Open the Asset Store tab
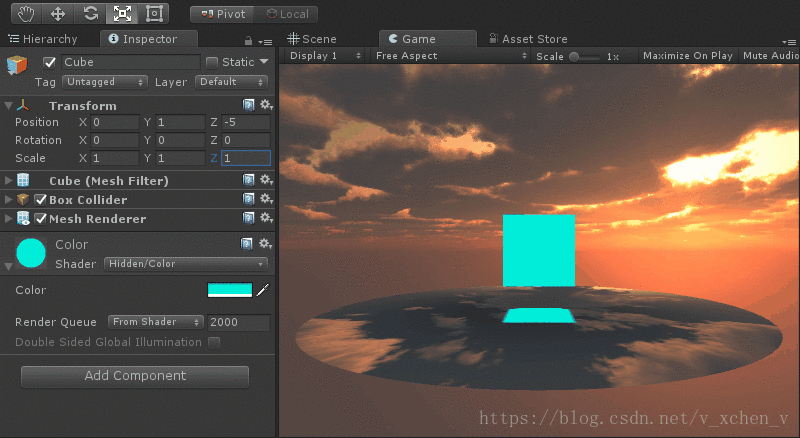Screen dimensions: 800x438 pyautogui.click(x=528, y=39)
